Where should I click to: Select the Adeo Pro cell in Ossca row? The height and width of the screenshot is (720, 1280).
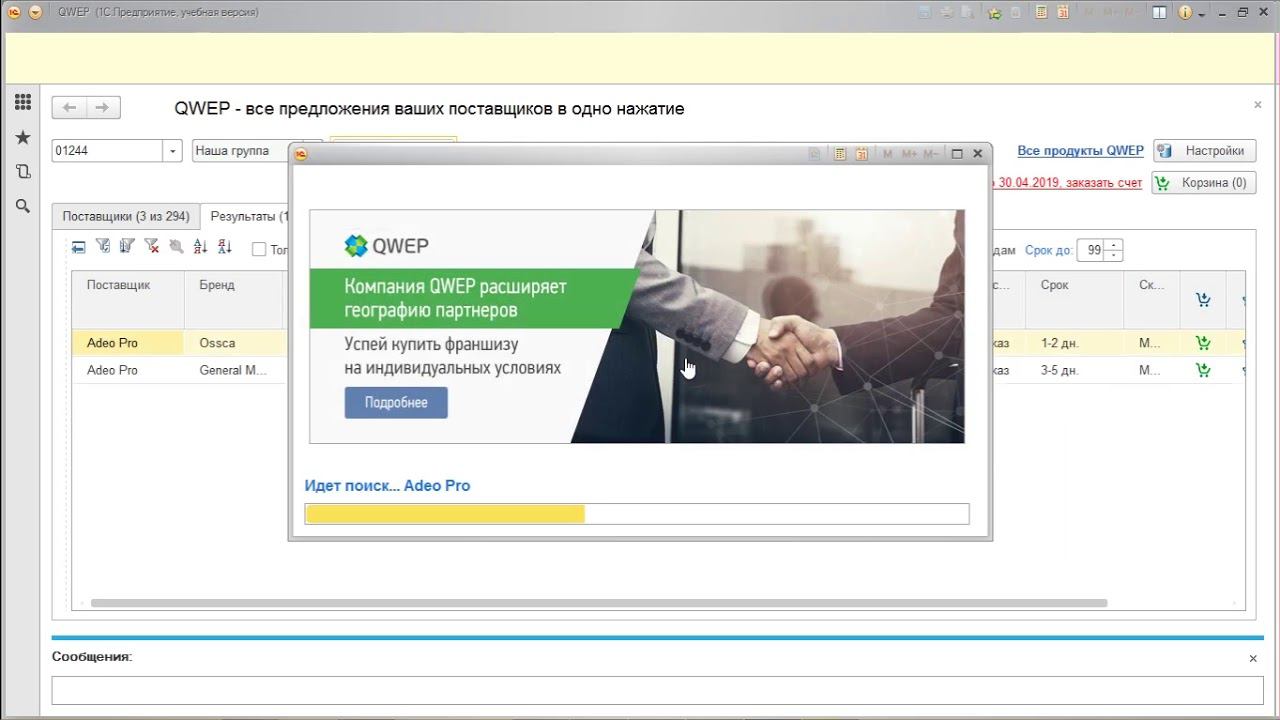pos(128,343)
